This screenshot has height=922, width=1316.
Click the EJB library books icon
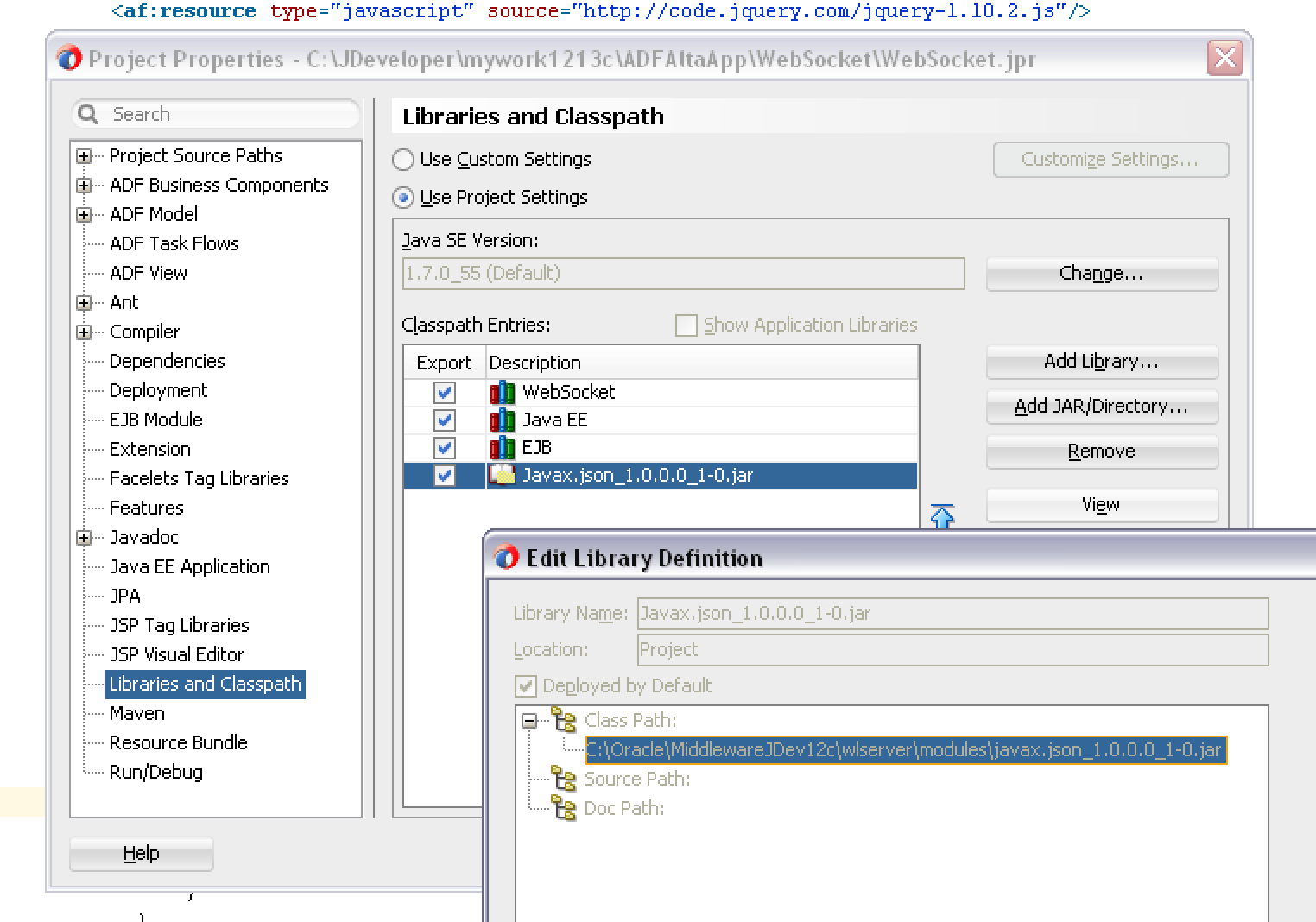(504, 448)
